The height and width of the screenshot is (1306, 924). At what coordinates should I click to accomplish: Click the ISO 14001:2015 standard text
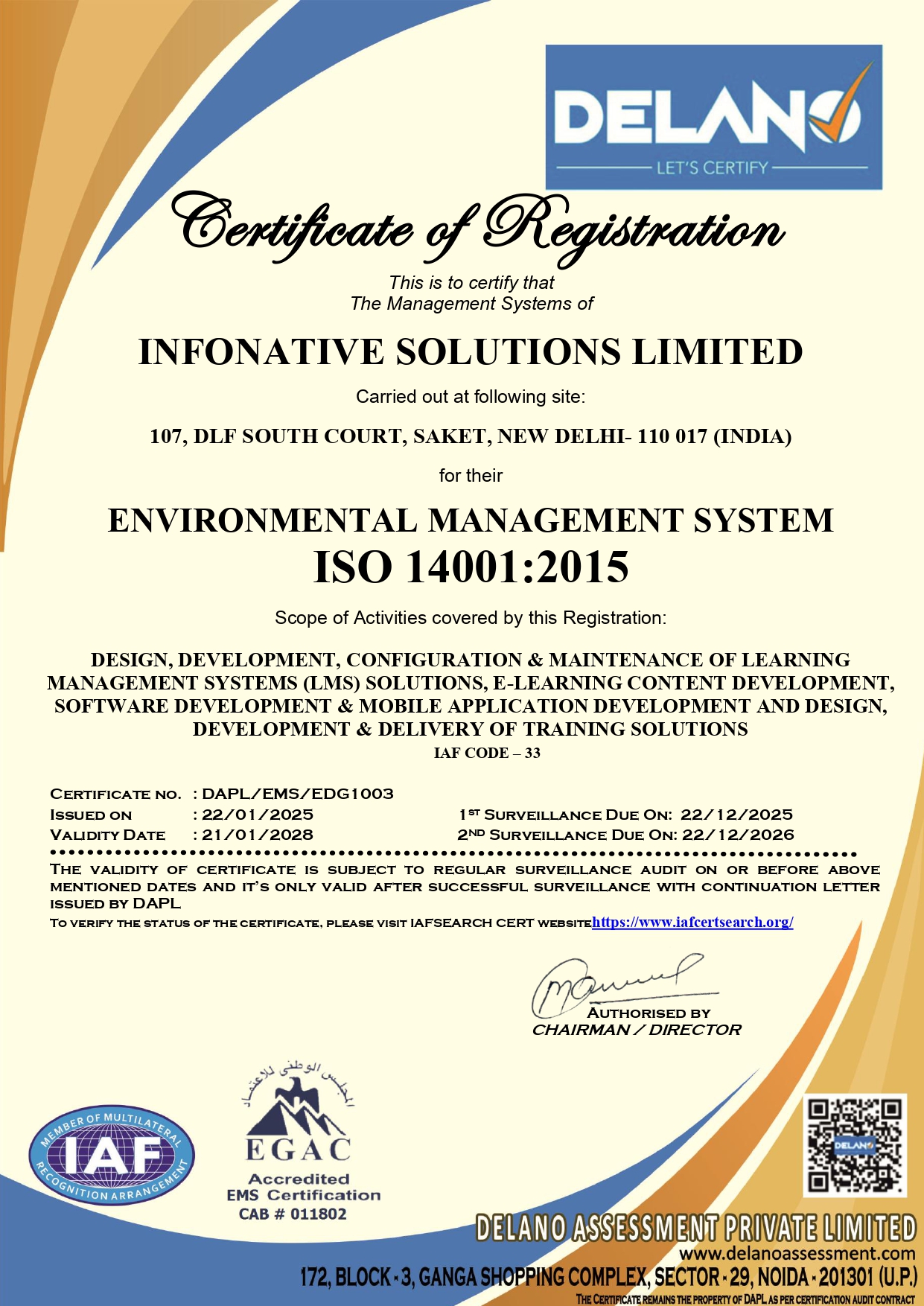pos(471,567)
